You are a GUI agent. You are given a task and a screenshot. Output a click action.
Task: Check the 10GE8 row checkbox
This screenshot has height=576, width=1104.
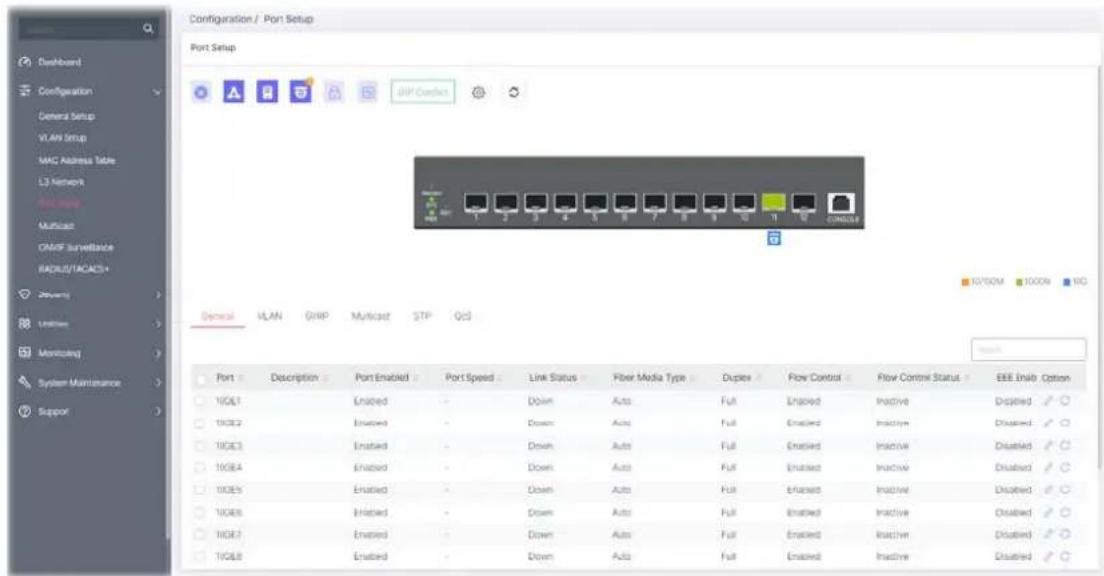click(x=201, y=557)
